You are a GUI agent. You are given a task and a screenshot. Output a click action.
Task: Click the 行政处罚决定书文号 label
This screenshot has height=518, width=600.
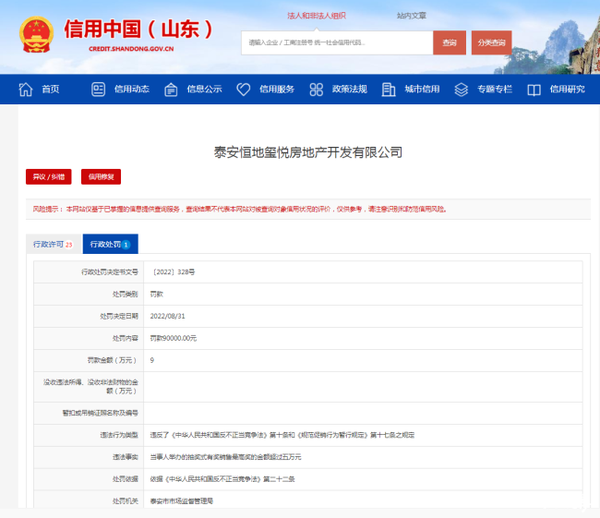tap(109, 272)
